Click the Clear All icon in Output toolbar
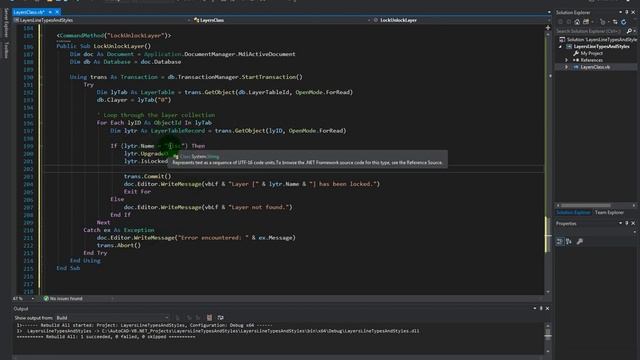The image size is (640, 360). (x=209, y=318)
